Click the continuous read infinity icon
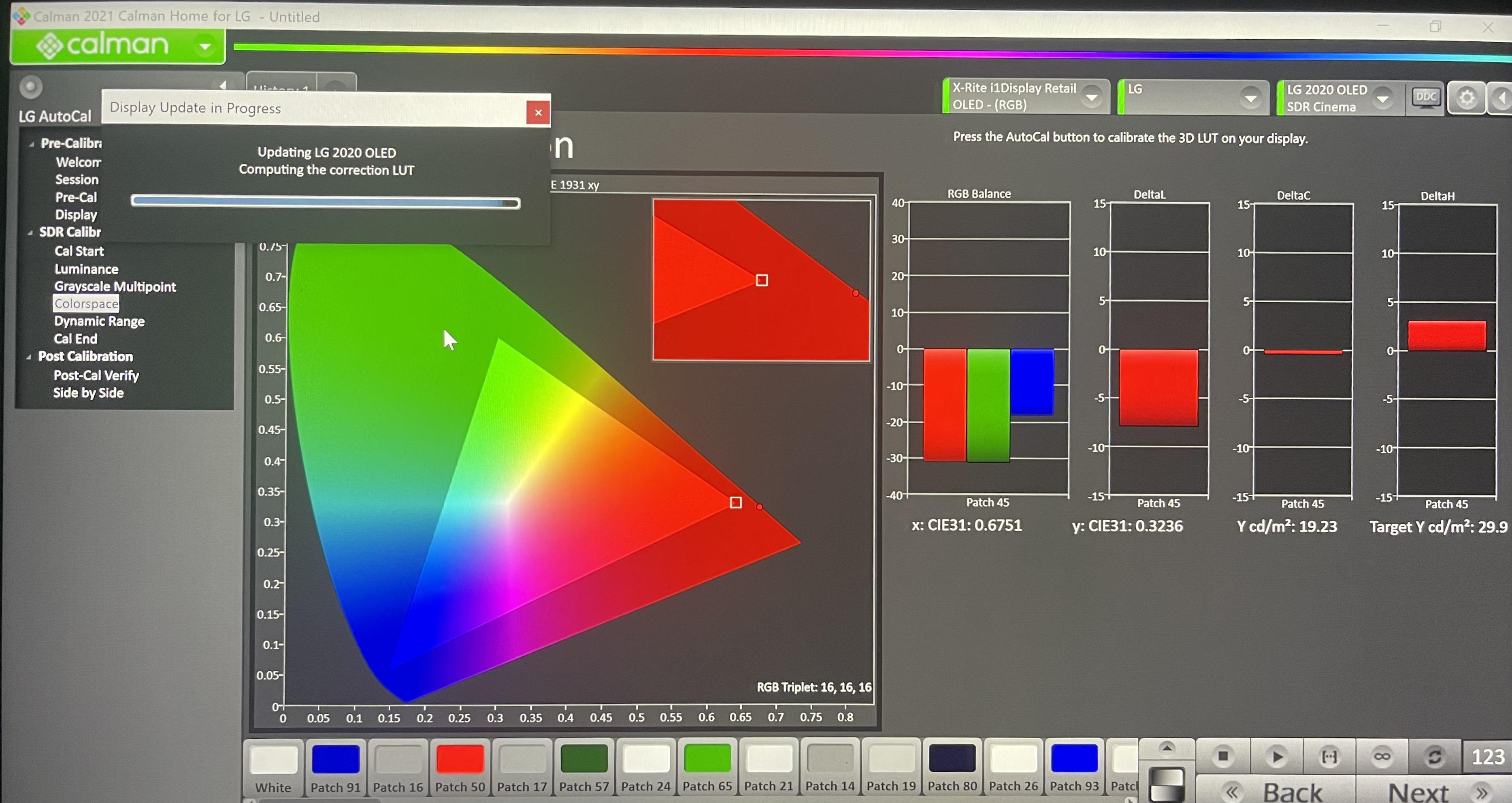This screenshot has width=1512, height=803. click(1382, 756)
